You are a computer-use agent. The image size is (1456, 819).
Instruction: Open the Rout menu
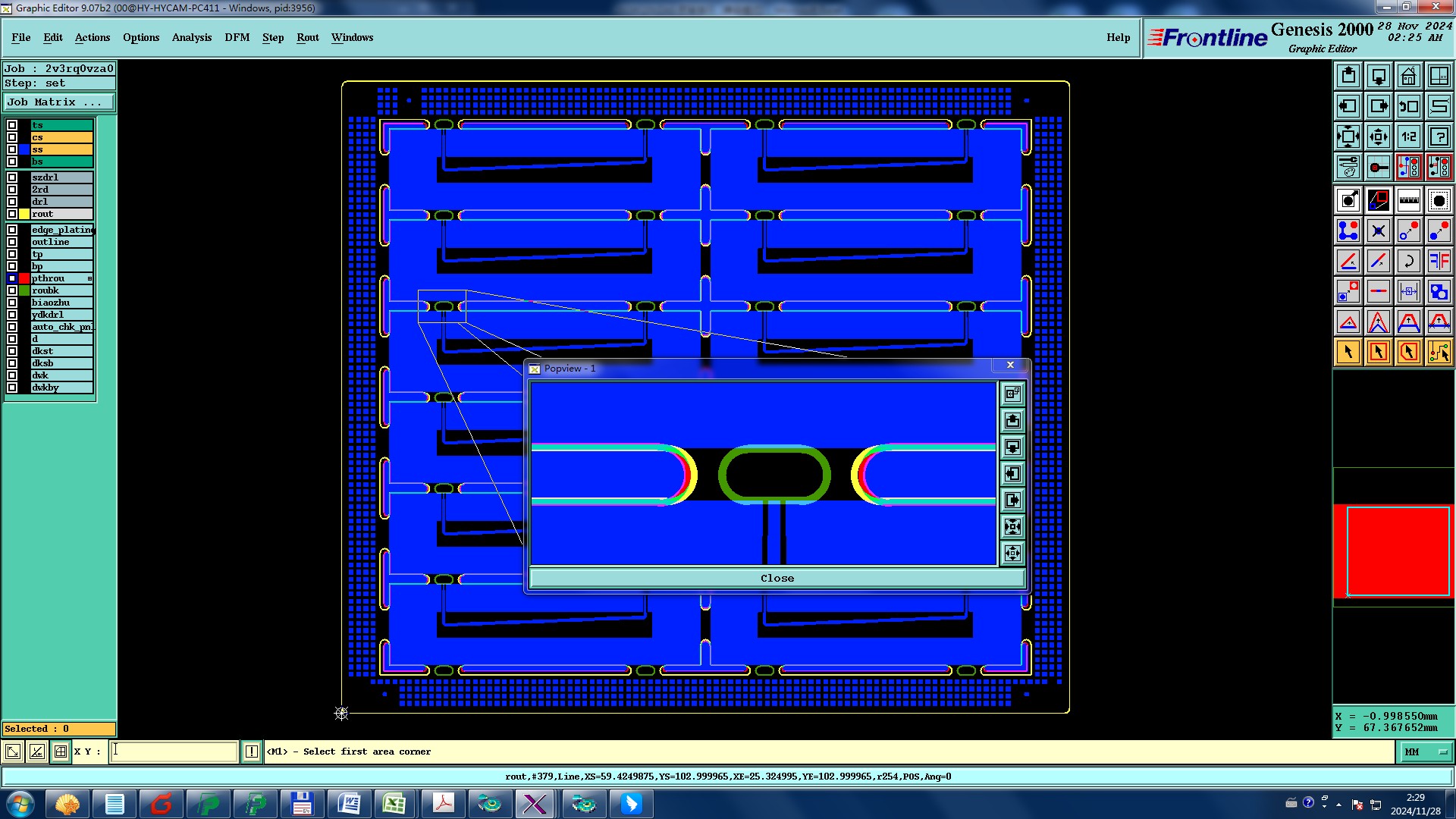click(307, 37)
